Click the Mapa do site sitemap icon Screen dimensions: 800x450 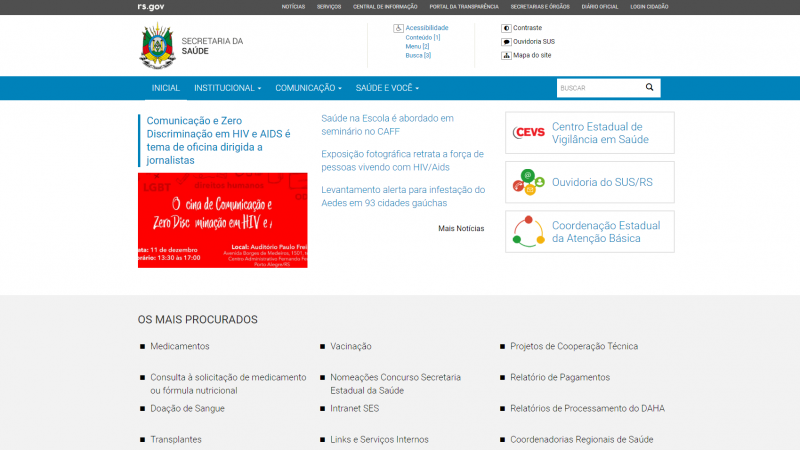click(506, 55)
